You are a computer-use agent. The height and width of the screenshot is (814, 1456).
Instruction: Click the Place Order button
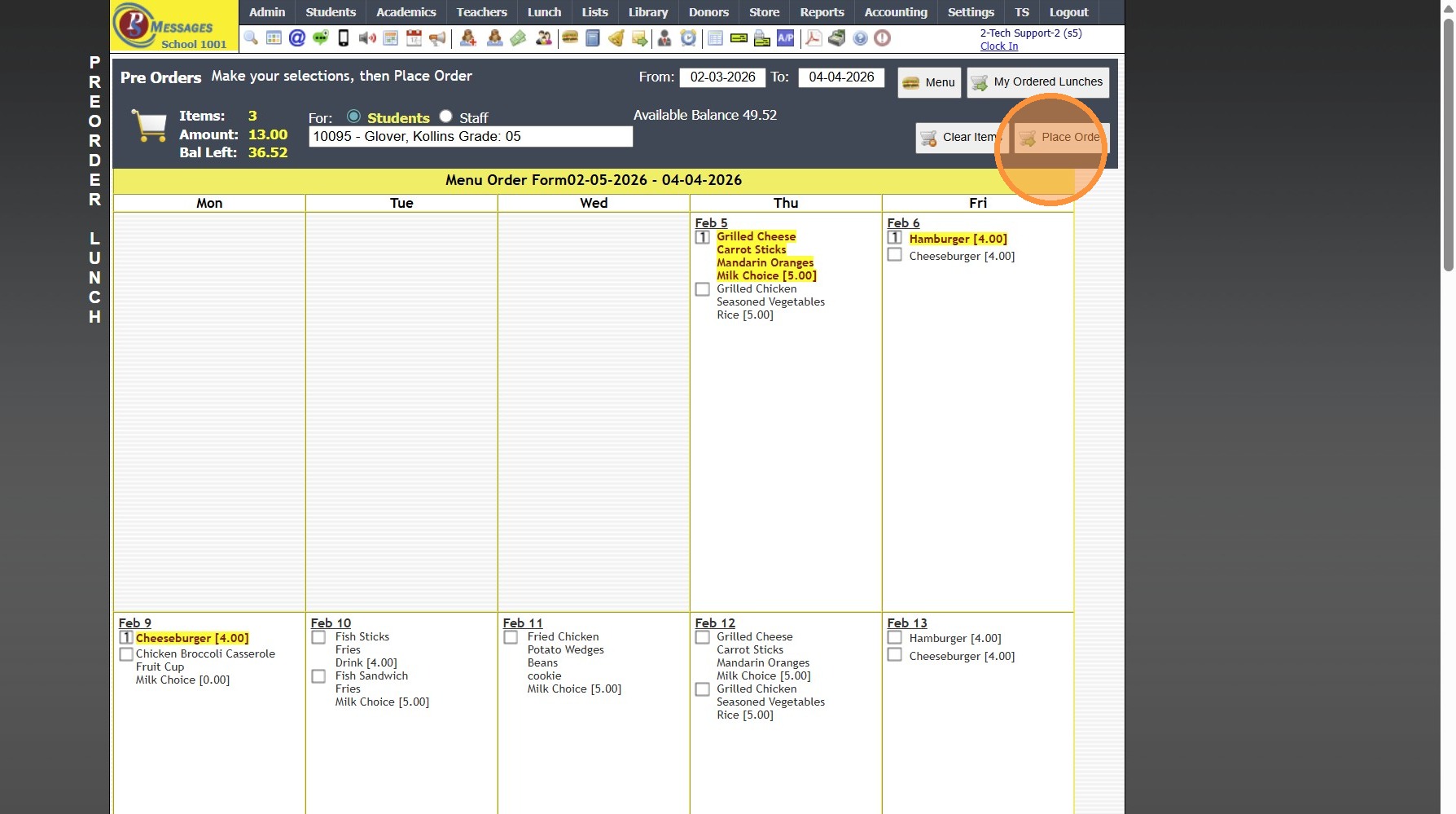coord(1061,138)
